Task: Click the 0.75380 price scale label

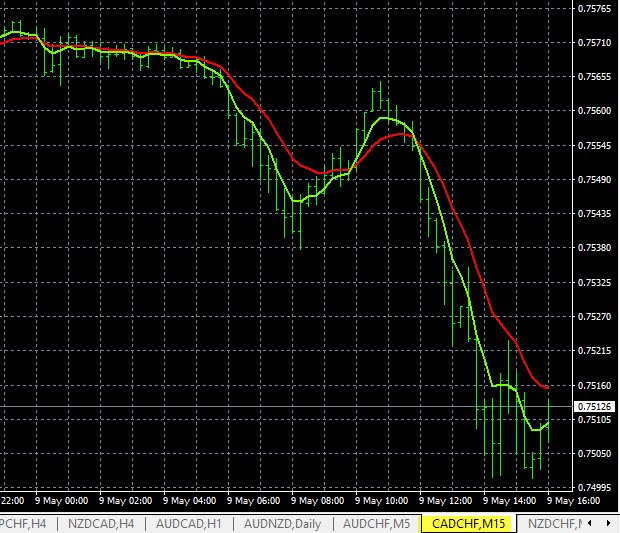Action: 594,248
